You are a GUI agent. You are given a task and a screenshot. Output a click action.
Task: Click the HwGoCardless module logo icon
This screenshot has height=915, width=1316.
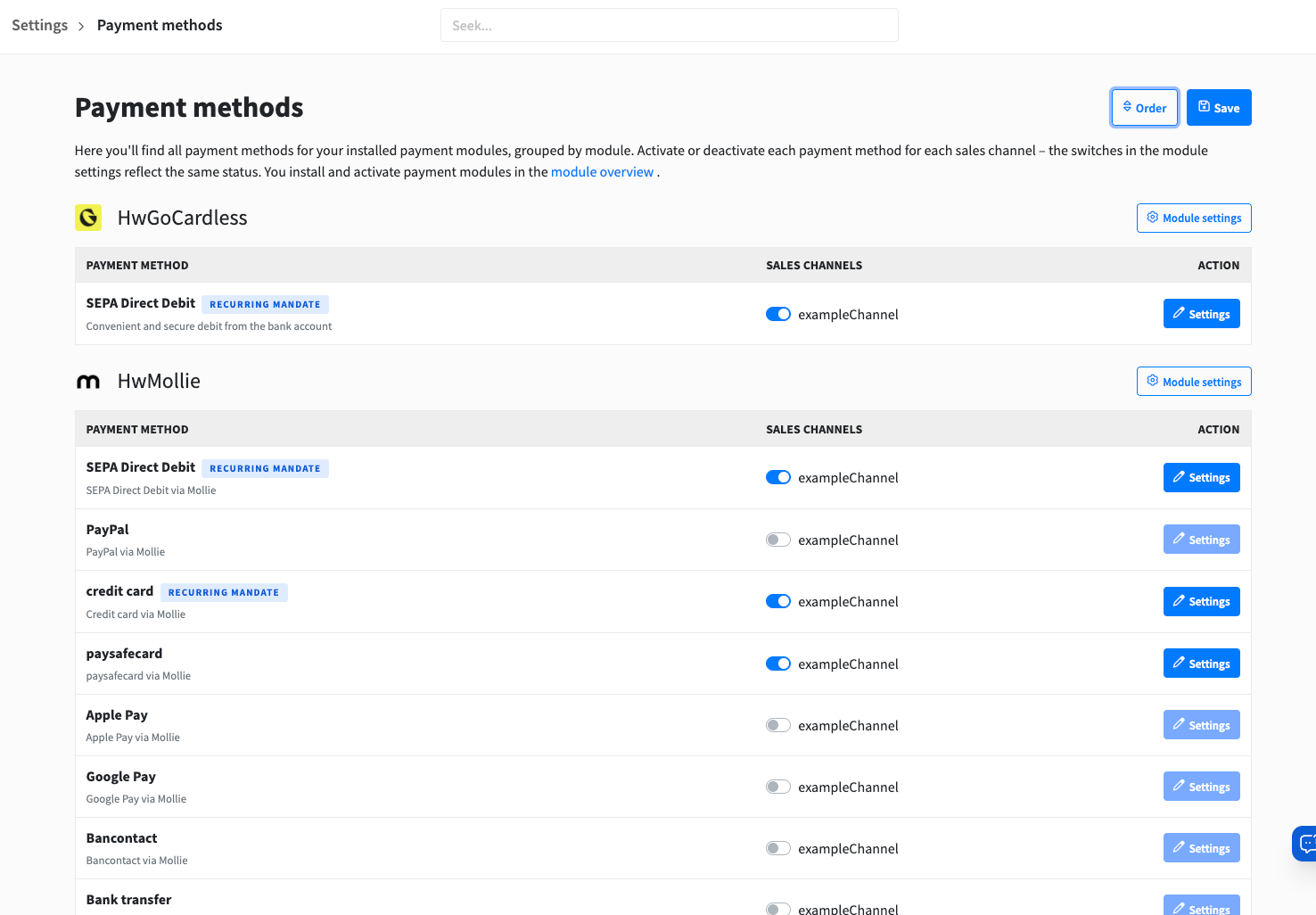click(x=88, y=218)
